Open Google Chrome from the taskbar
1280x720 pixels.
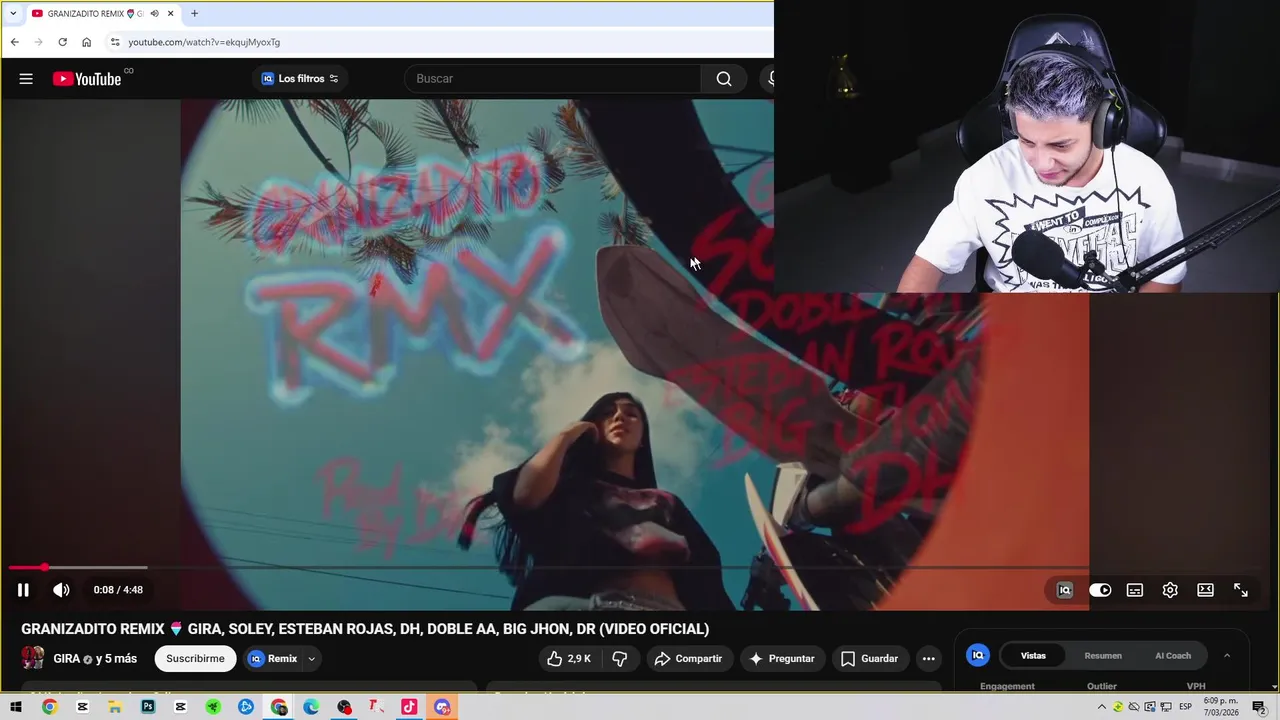point(49,707)
